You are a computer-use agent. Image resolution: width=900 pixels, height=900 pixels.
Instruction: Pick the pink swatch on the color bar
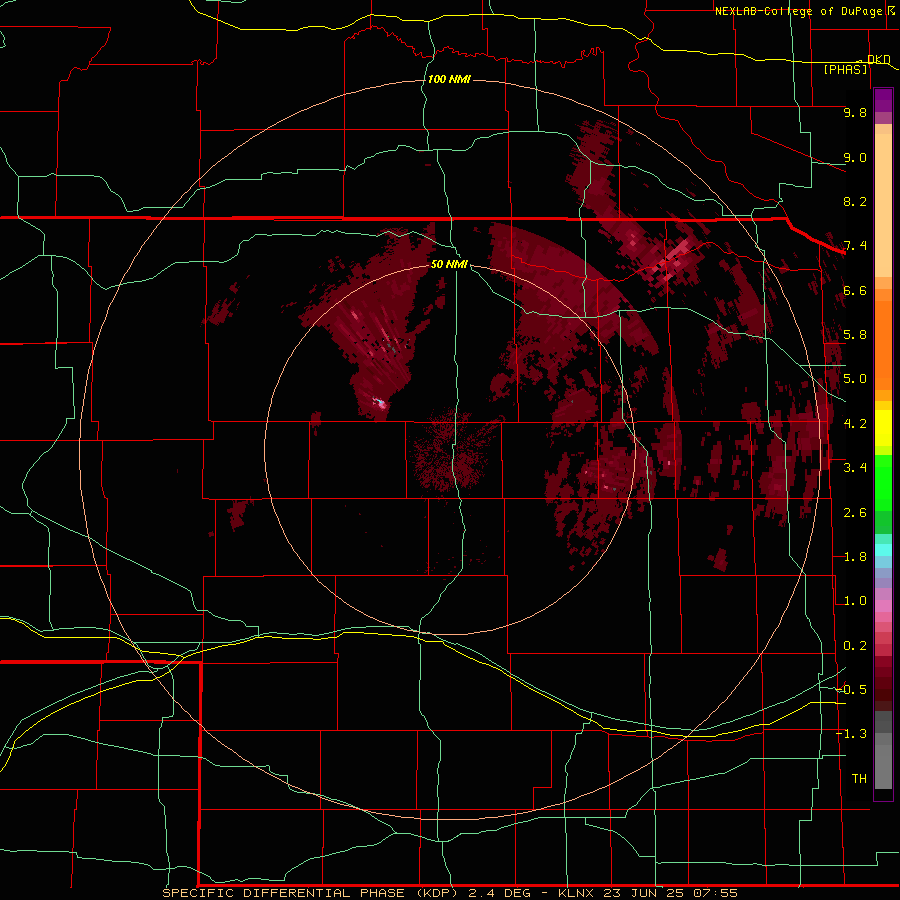pyautogui.click(x=883, y=606)
